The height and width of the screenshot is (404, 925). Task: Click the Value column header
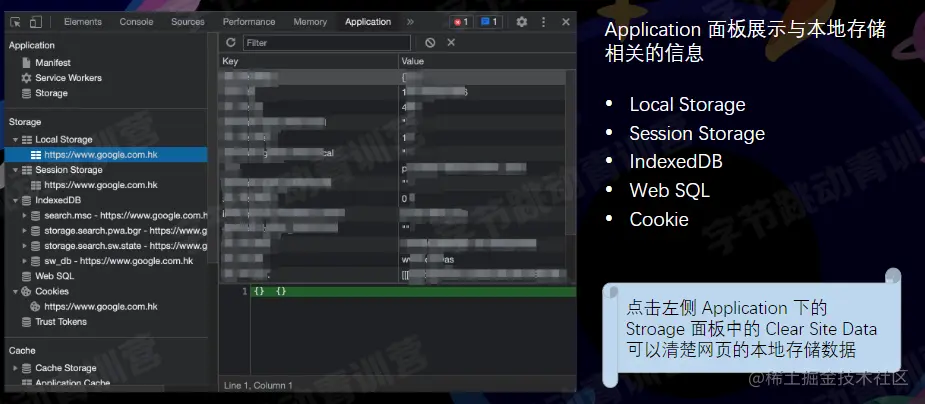click(487, 61)
